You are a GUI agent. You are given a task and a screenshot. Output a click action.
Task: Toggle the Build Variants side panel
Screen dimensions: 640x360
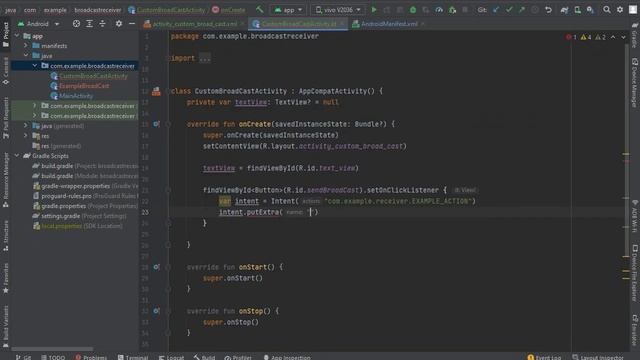point(6,326)
